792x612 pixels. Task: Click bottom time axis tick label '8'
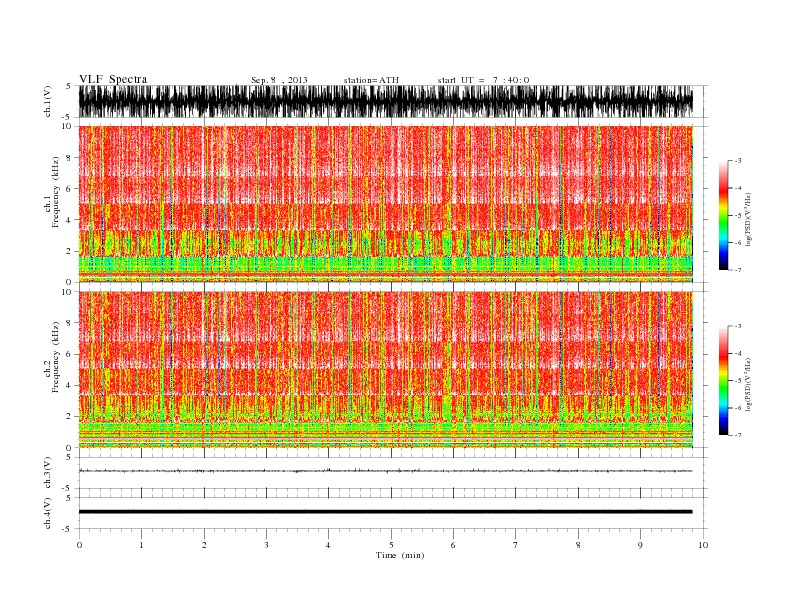pyautogui.click(x=578, y=545)
